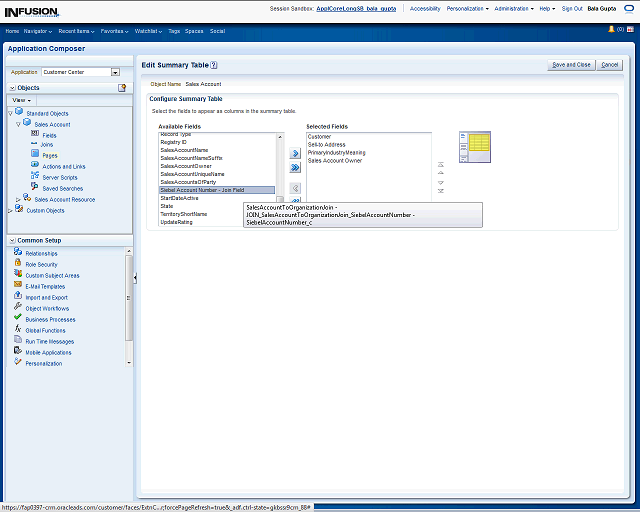Open the Application dropdown showing Customer Center
The width and height of the screenshot is (640, 512).
coord(115,72)
